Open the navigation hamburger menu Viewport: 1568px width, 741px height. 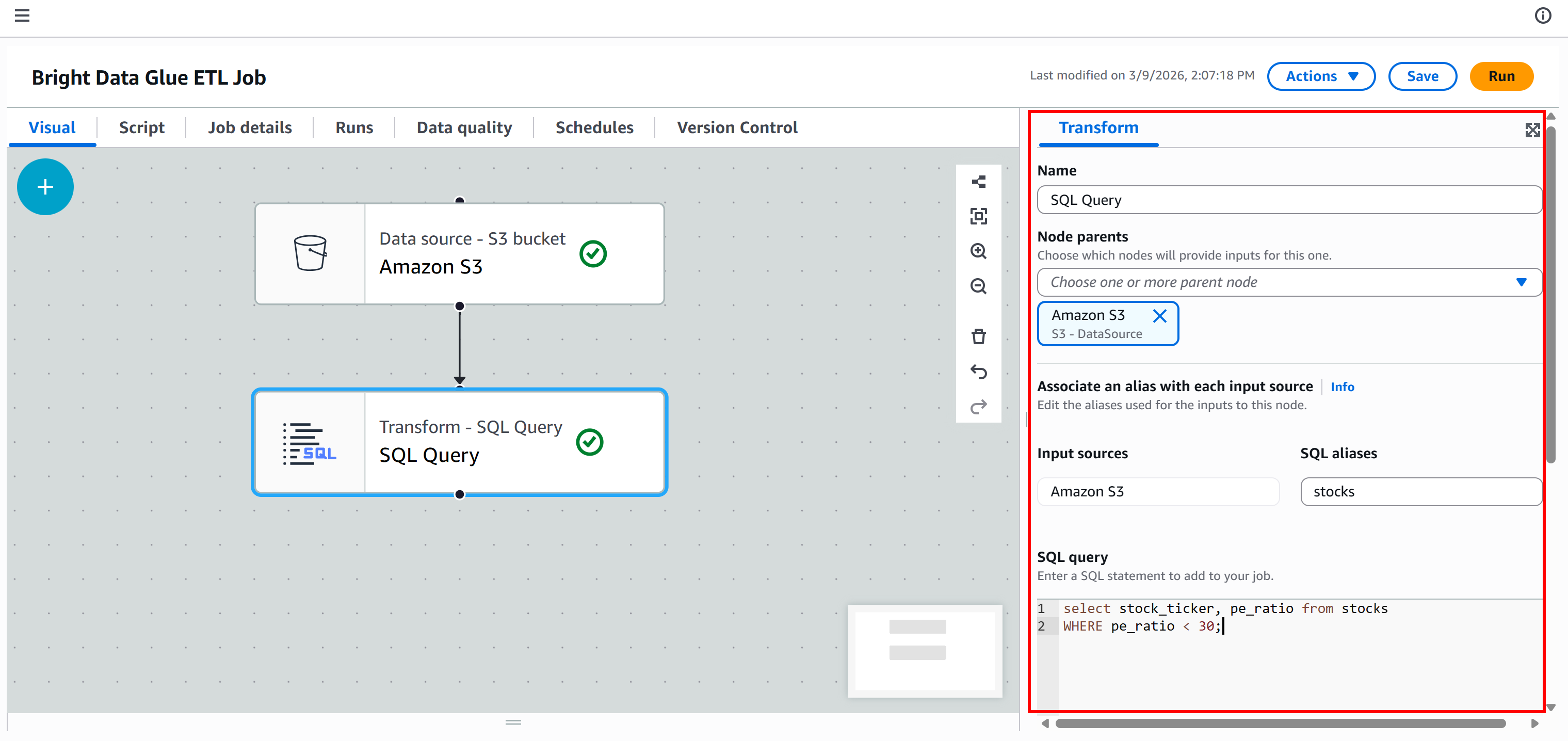click(23, 15)
